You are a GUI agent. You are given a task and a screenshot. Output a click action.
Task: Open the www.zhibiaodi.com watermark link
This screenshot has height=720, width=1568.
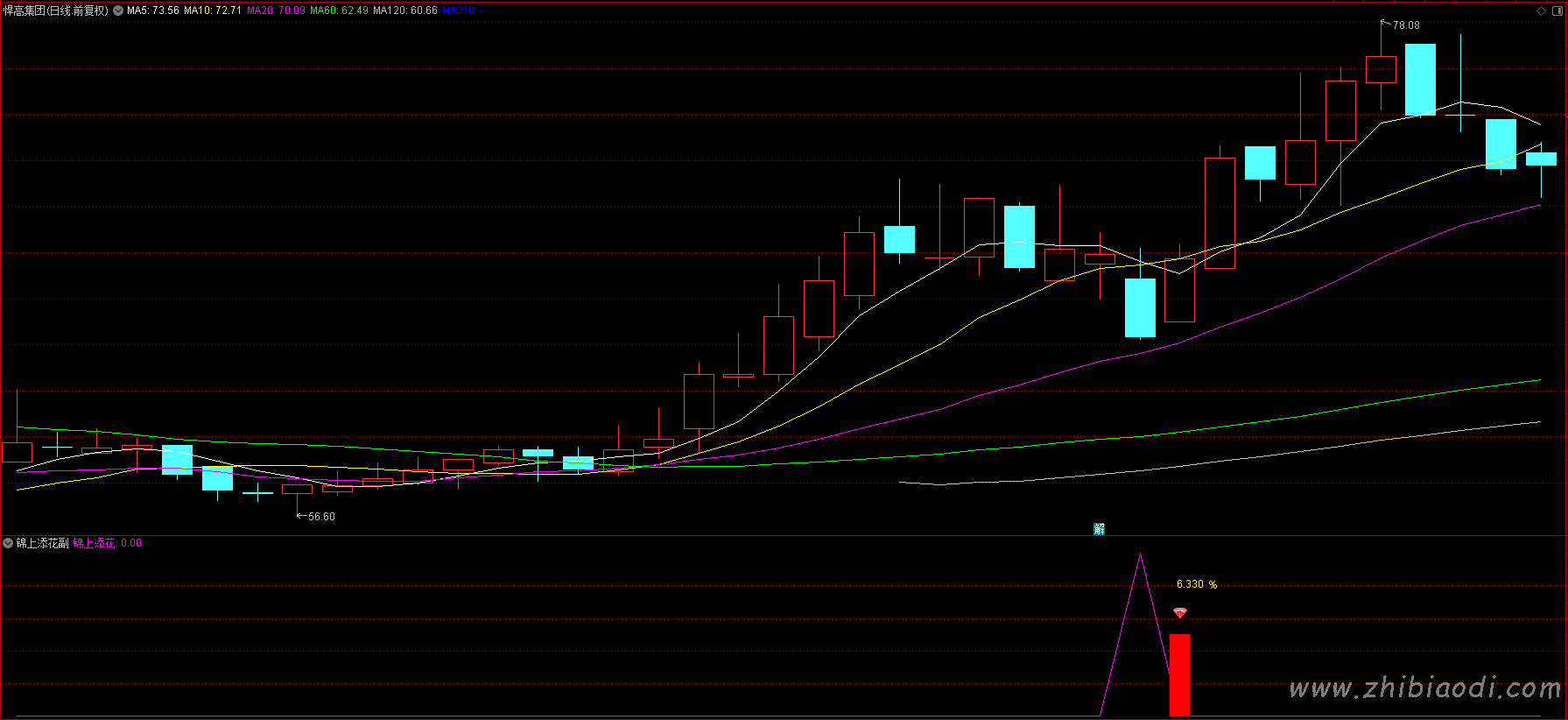[x=1424, y=688]
